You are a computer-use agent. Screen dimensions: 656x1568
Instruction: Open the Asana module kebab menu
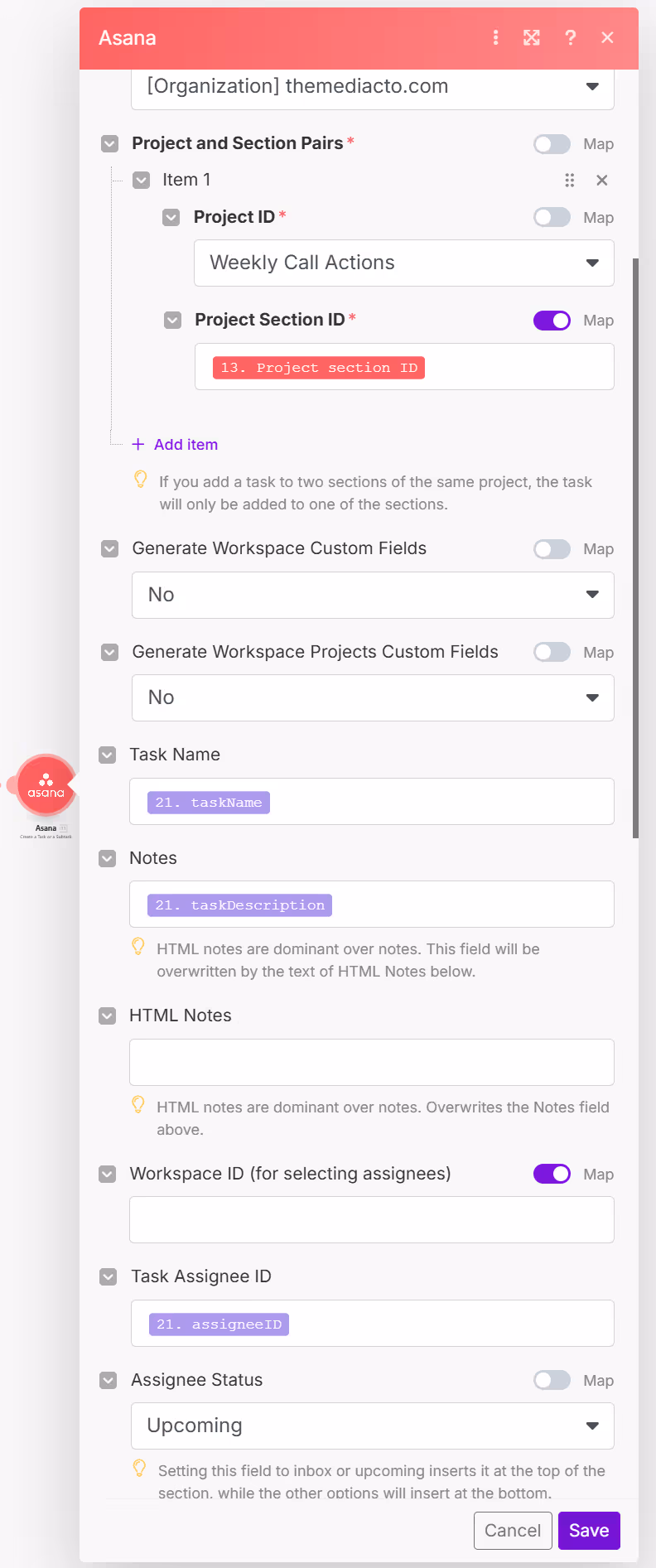[x=495, y=37]
